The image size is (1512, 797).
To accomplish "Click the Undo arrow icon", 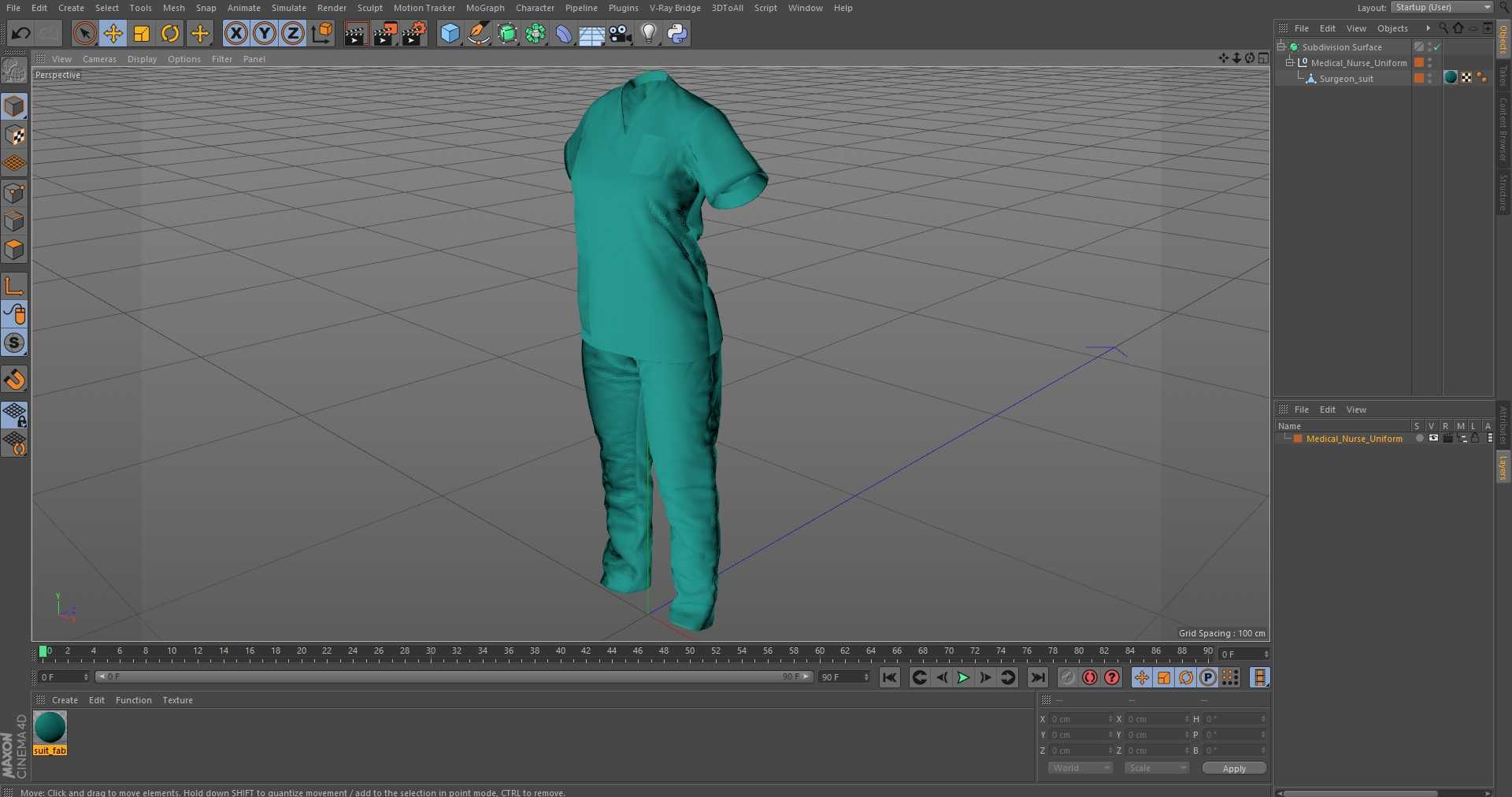I will (x=21, y=33).
